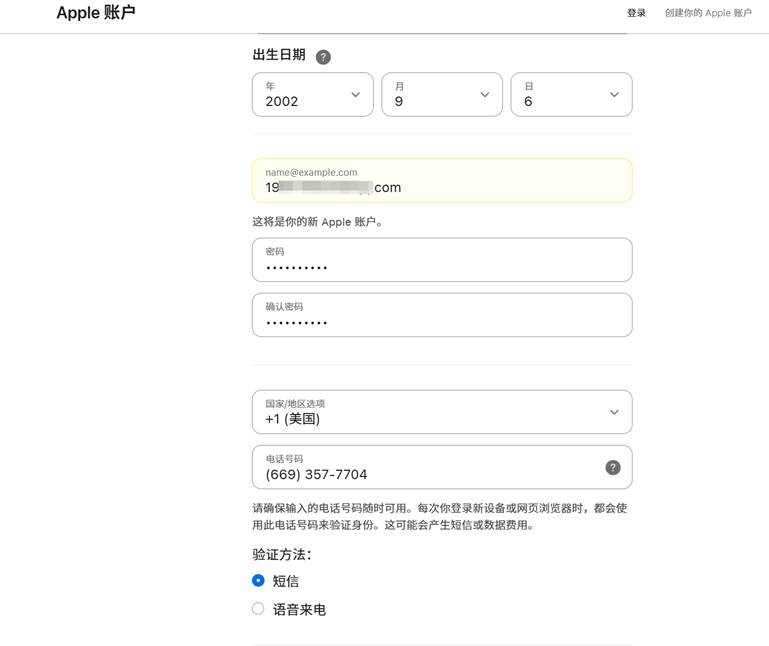
Task: Click 创建你的 Apple 账户 in the header
Action: [708, 13]
